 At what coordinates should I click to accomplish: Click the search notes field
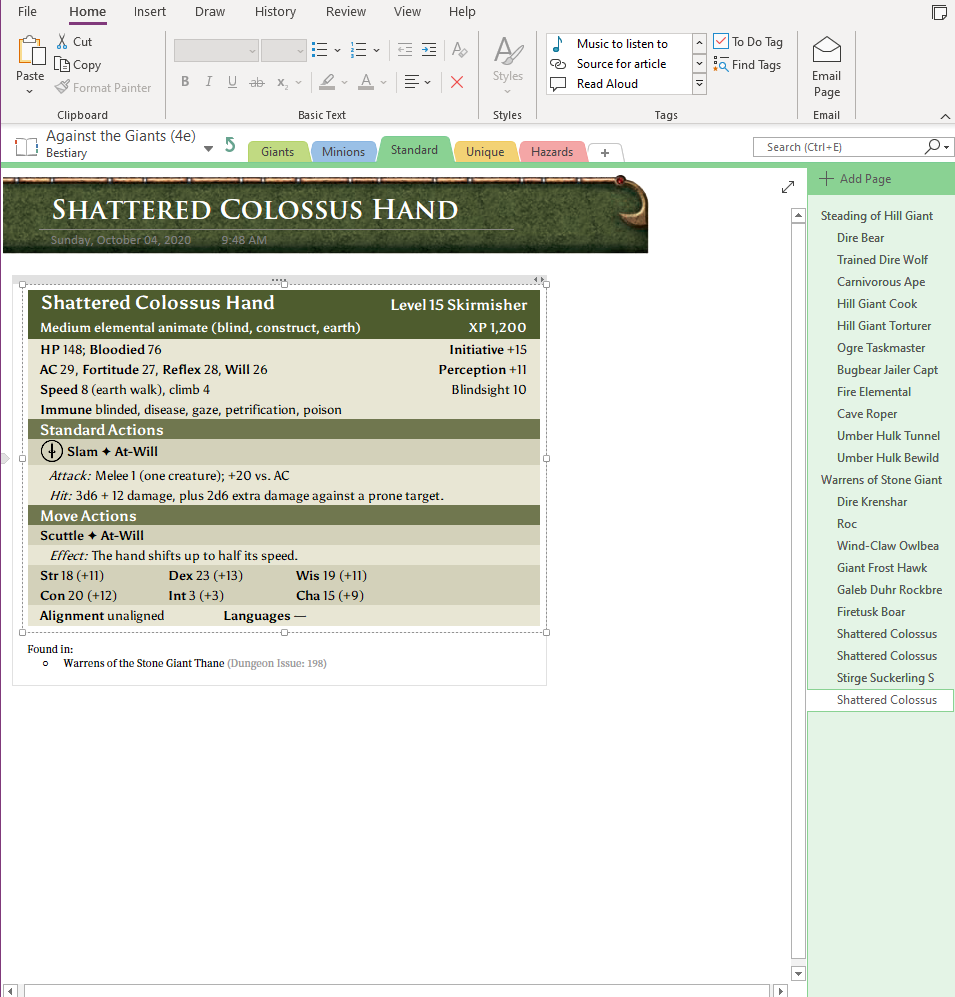click(838, 147)
